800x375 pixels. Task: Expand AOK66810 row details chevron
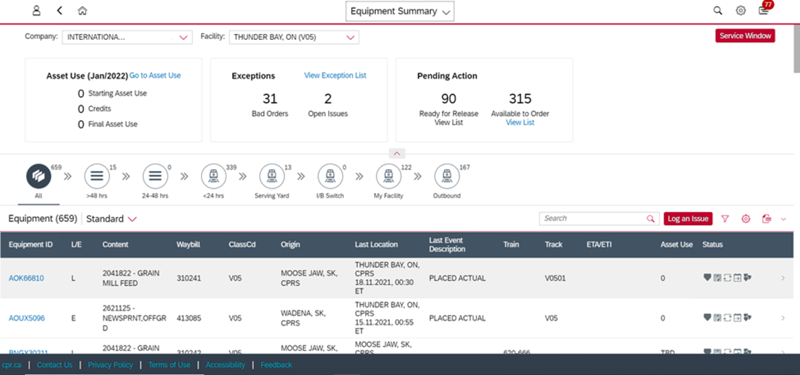783,278
